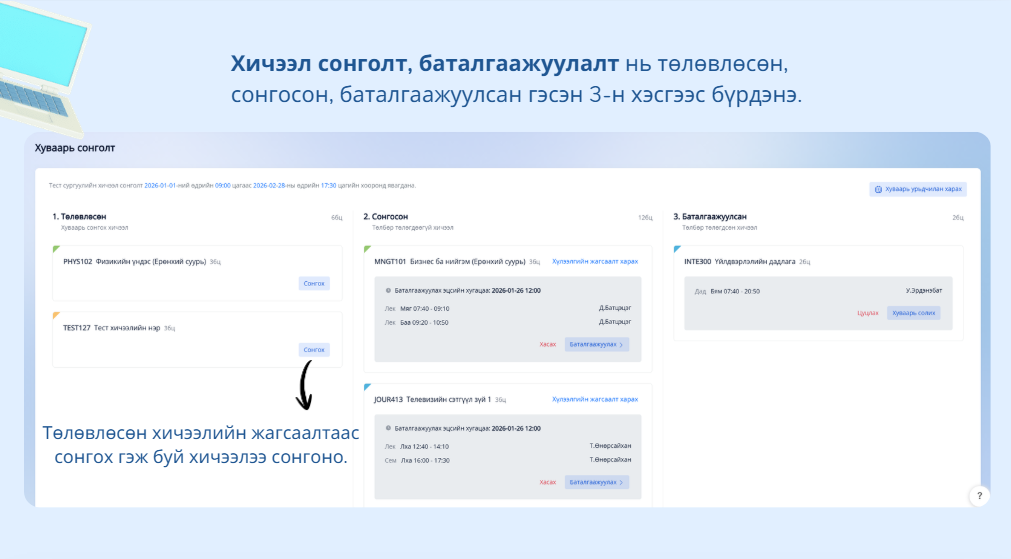The image size is (1011, 559).
Task: Select the INTE300 Үйлдвэрлэлийн дадлага course title
Action: (x=740, y=261)
